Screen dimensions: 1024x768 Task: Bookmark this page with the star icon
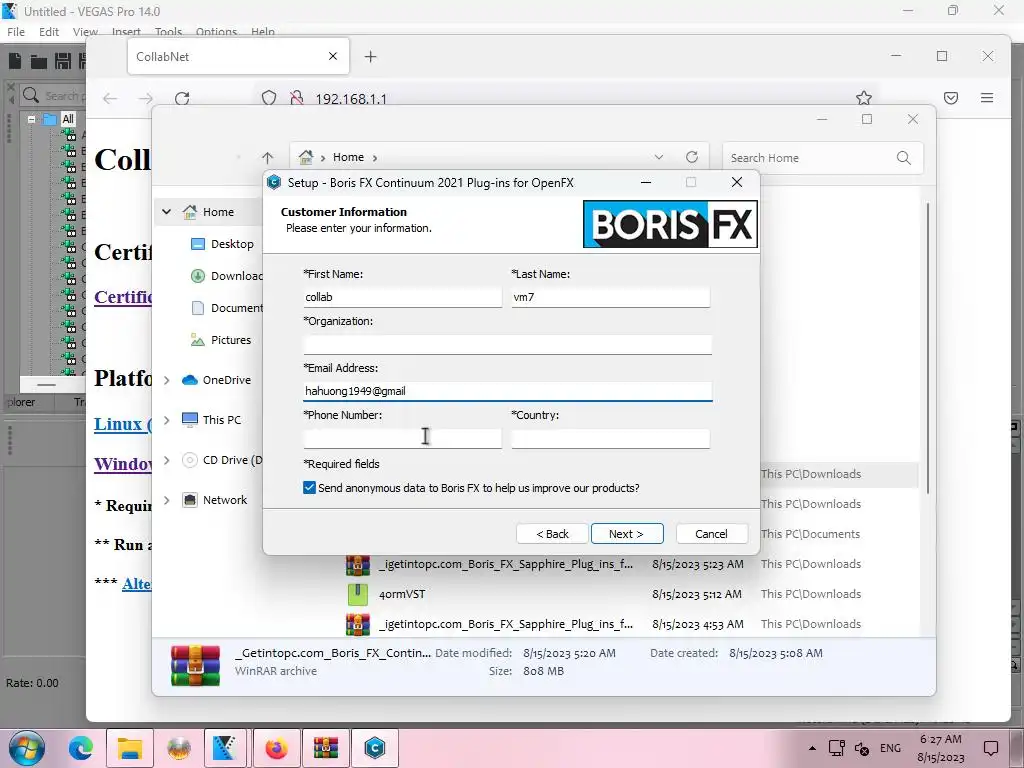pos(864,98)
